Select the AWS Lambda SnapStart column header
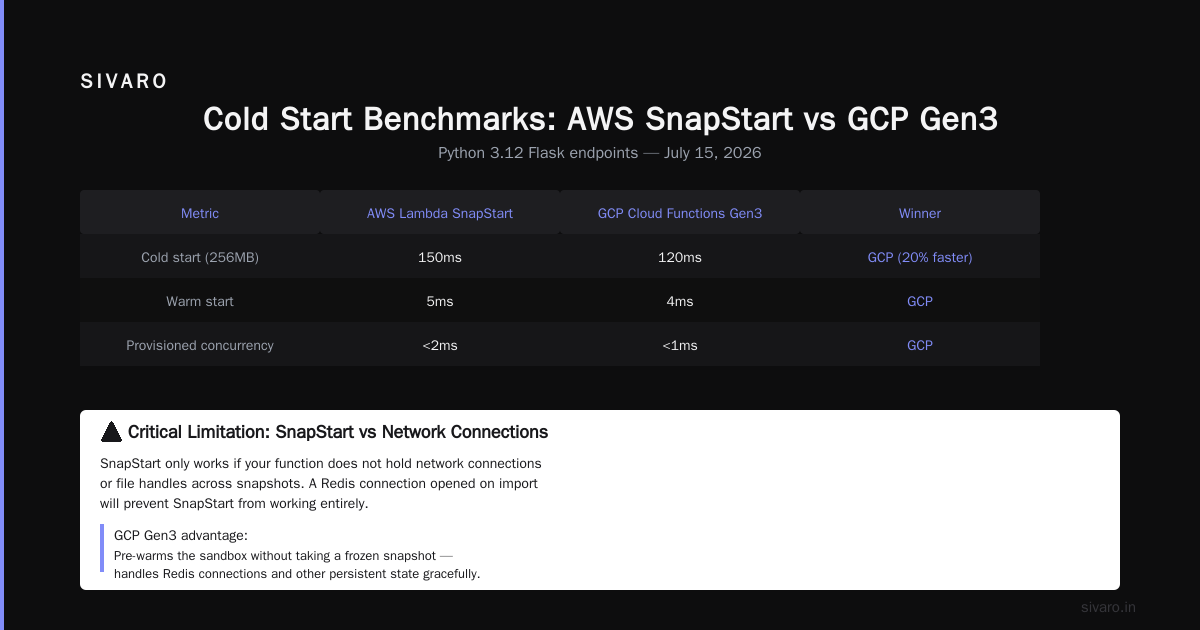Viewport: 1200px width, 630px height. (440, 213)
